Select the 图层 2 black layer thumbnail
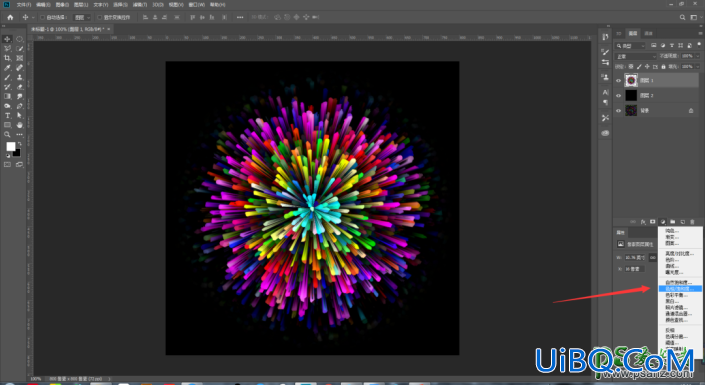705x385 pixels. (631, 95)
